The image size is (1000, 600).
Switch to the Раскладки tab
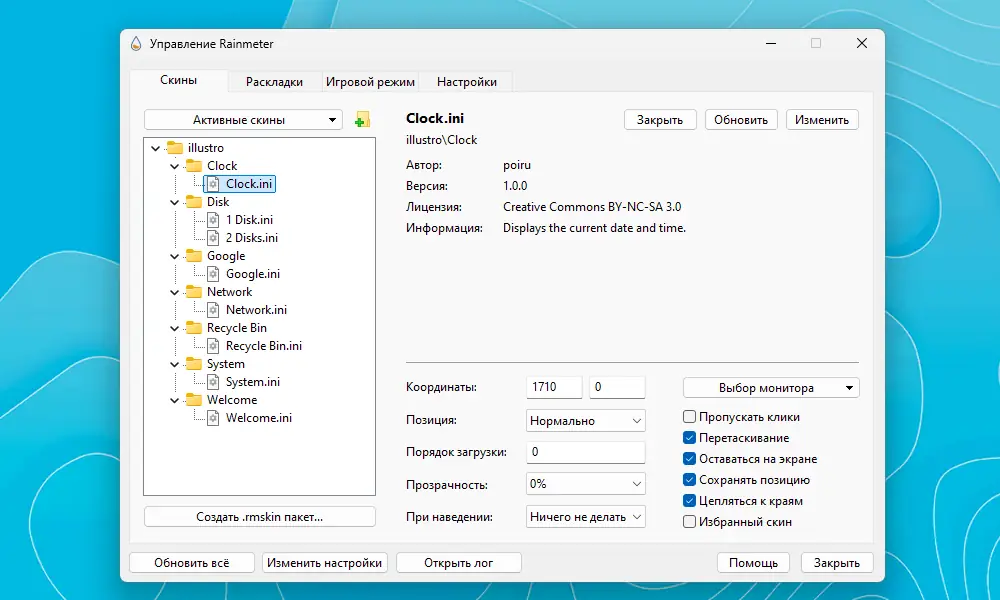coord(274,82)
